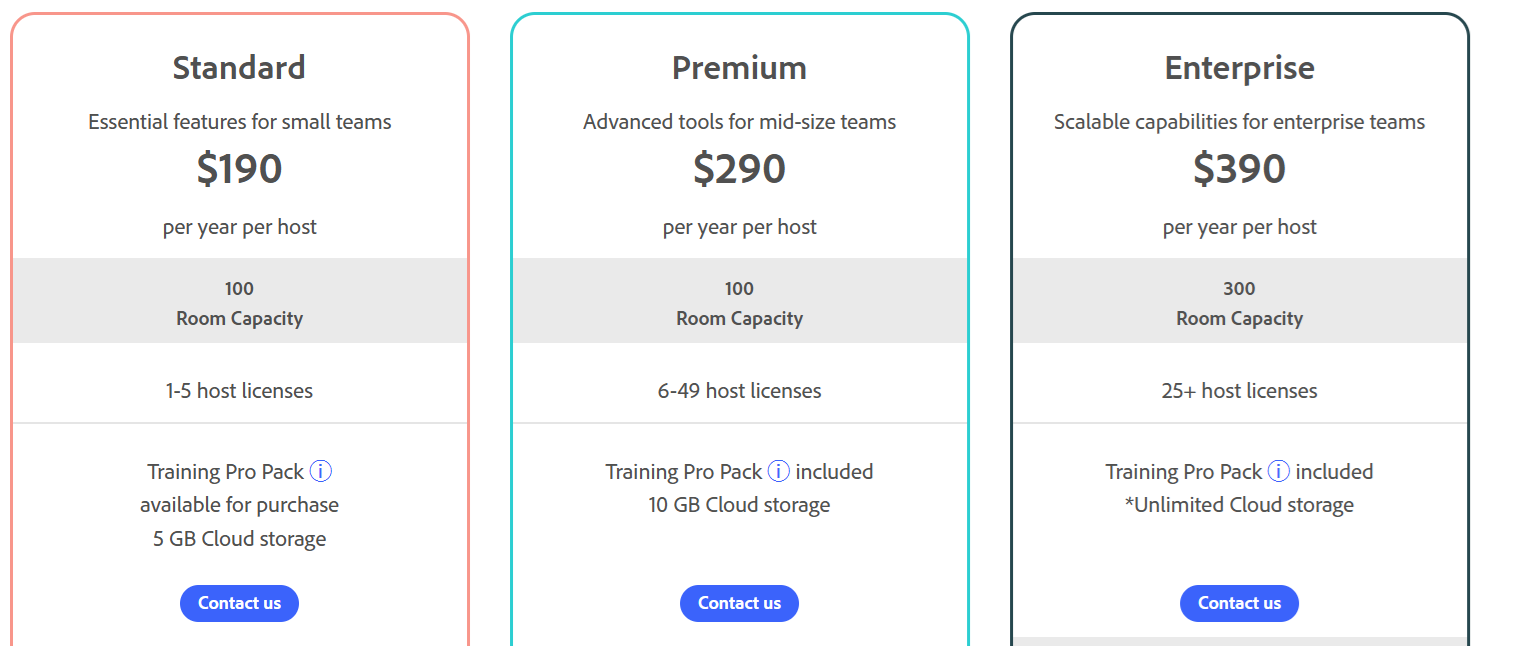Click the 25+ host licenses text
Screen dimensions: 1533x646
1239,391
